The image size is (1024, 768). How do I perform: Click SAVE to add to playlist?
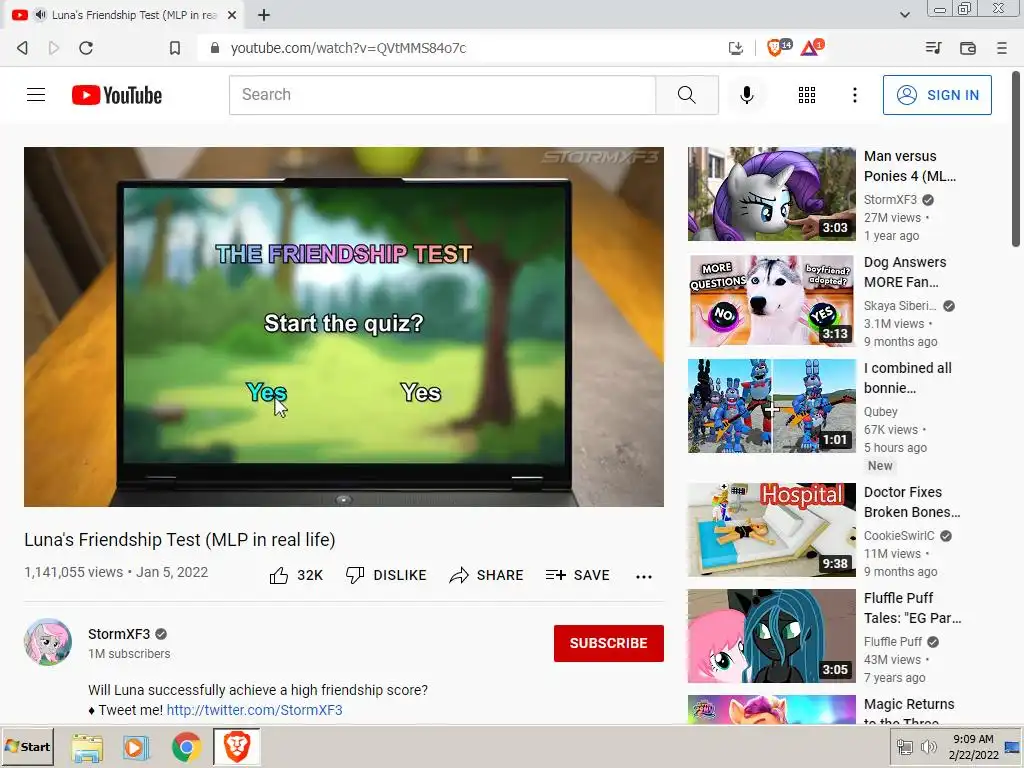pos(577,575)
